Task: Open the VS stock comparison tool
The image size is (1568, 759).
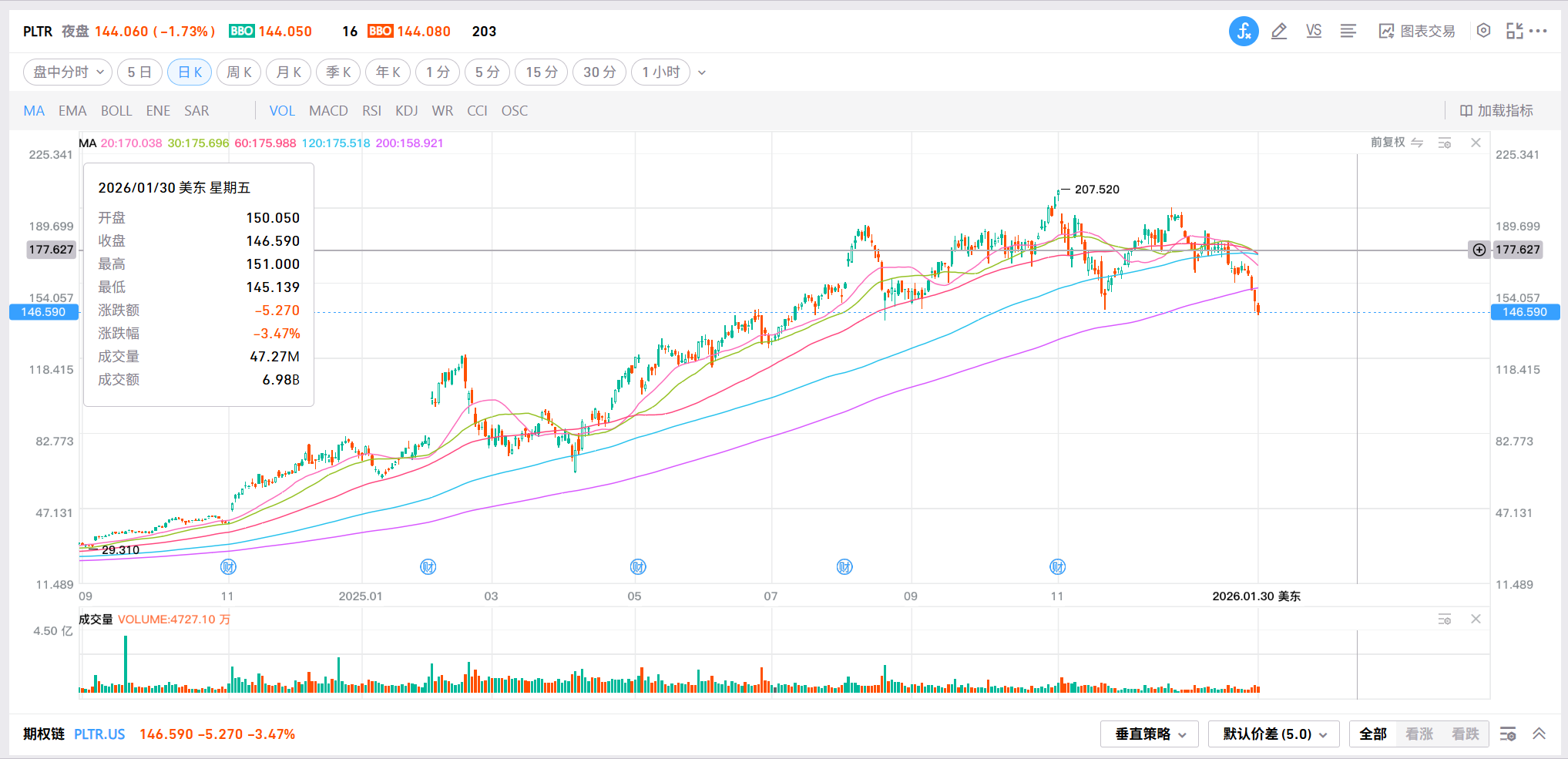Action: (x=1314, y=32)
